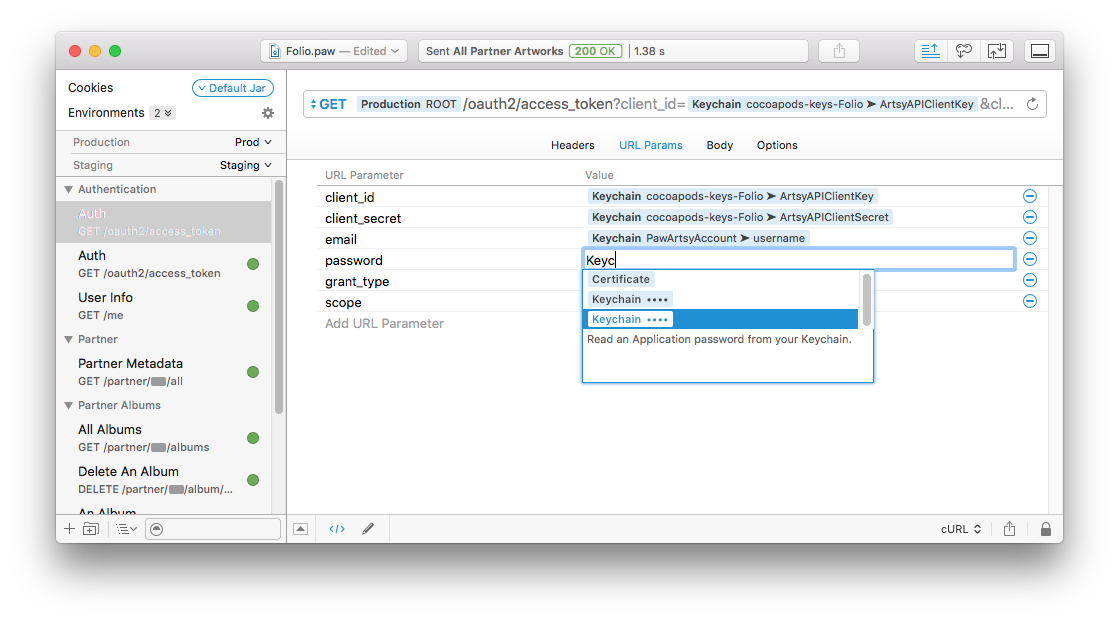
Task: Click the password value input field
Action: click(x=799, y=260)
